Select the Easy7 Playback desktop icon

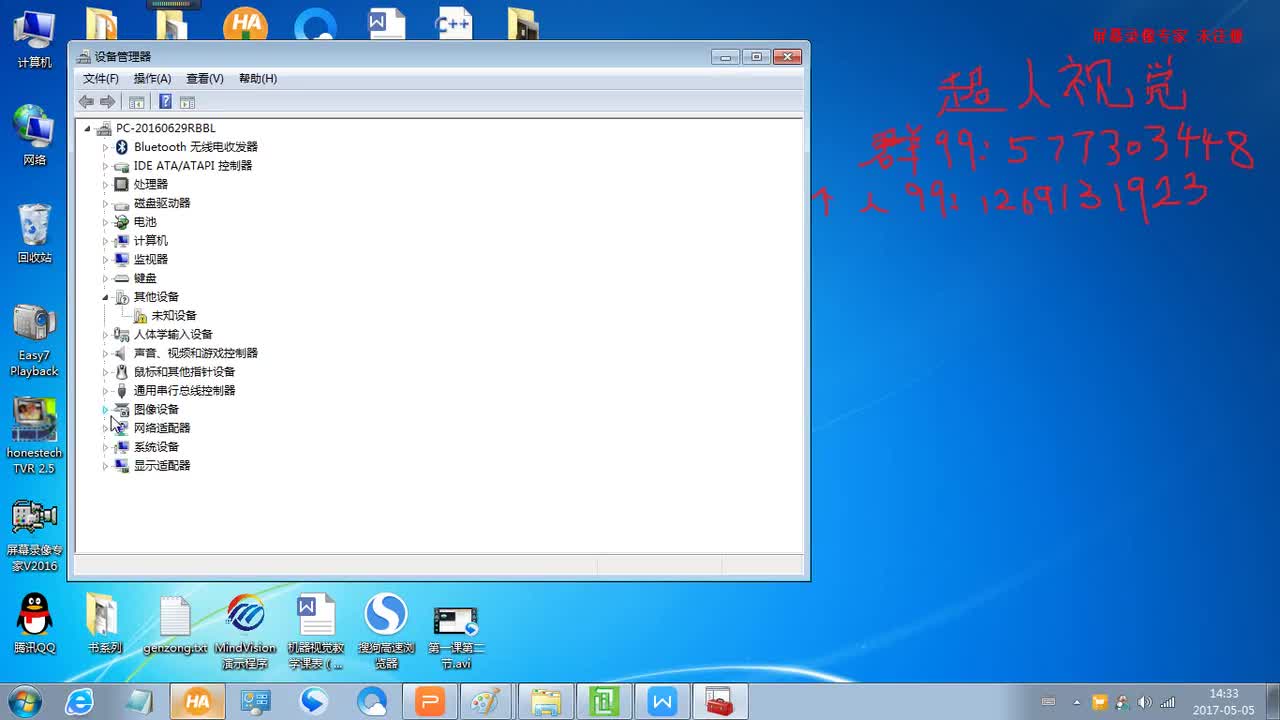pyautogui.click(x=34, y=340)
